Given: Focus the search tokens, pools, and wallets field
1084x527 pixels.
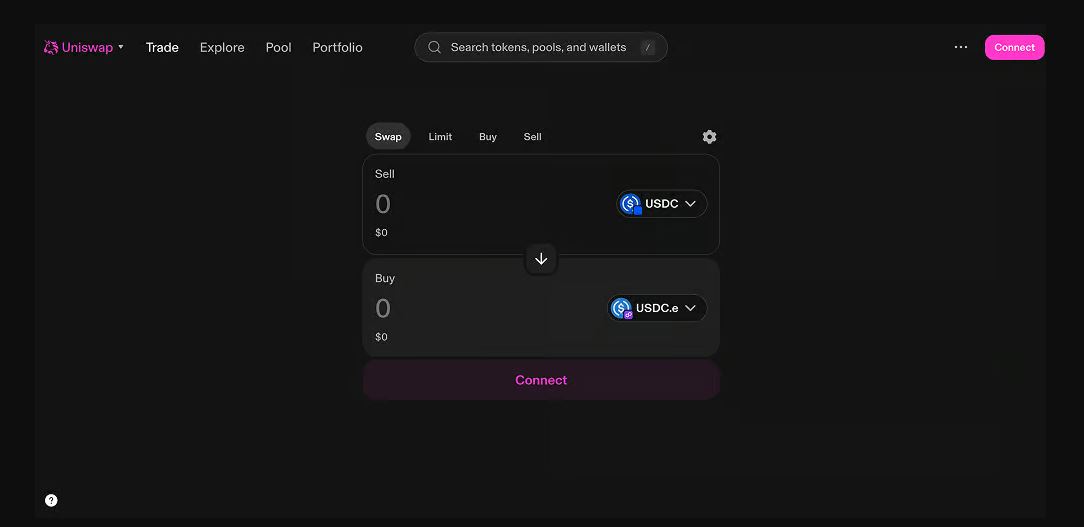Looking at the screenshot, I should click(x=541, y=47).
